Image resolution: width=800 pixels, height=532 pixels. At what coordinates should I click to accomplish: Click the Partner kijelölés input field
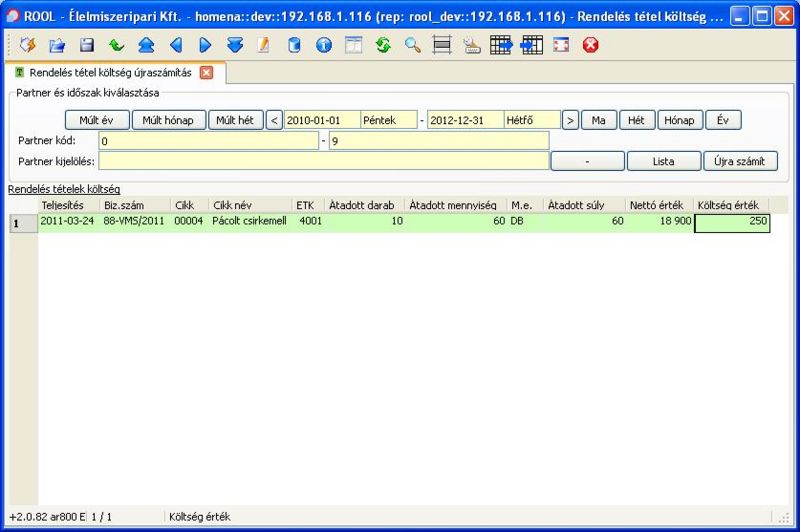pos(323,161)
